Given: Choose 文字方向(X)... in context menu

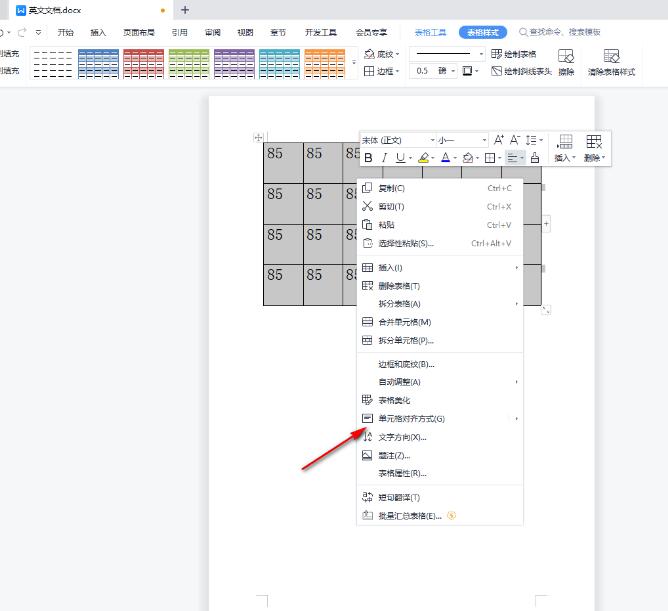Looking at the screenshot, I should pyautogui.click(x=440, y=437).
